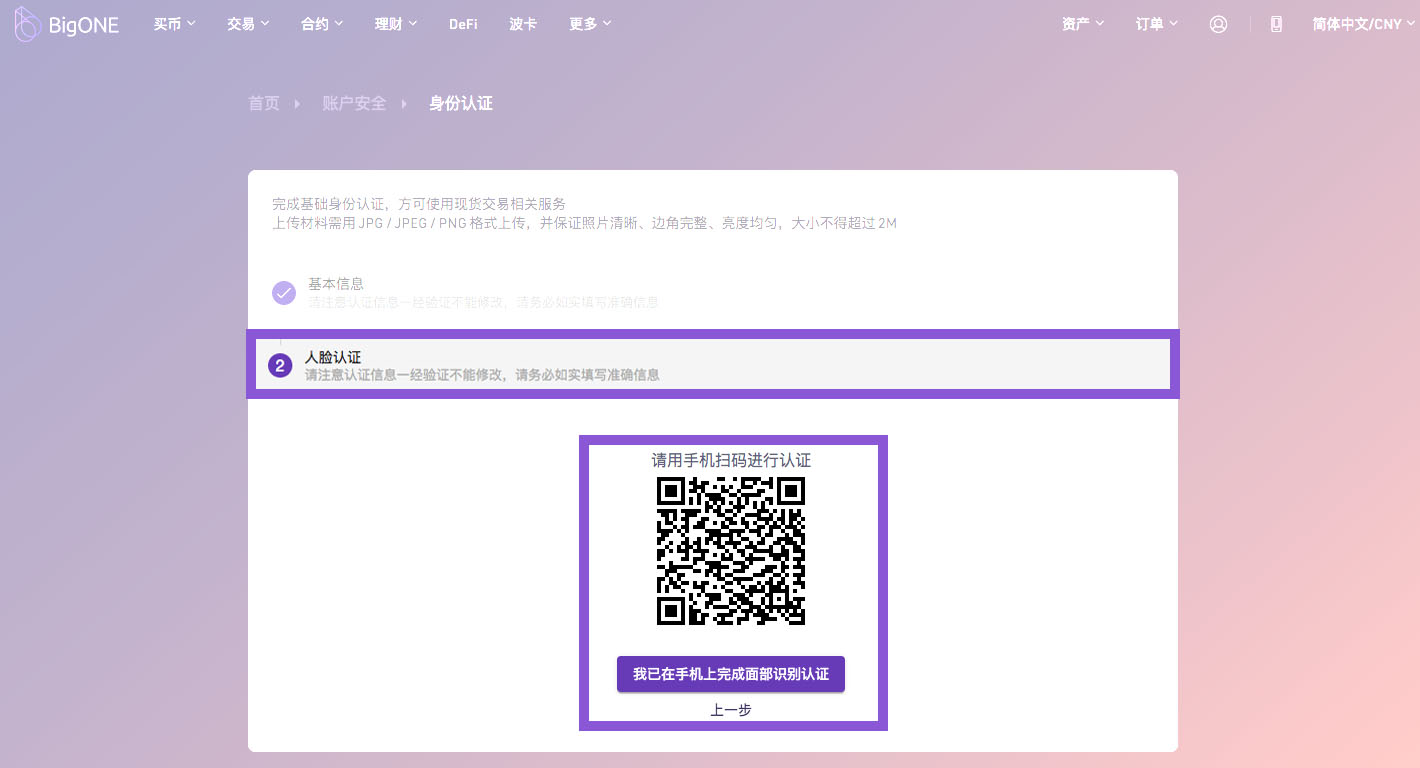The image size is (1420, 768).
Task: Click the 上传材料需用 JPG / JPEG / PNG text
Action: tap(584, 223)
